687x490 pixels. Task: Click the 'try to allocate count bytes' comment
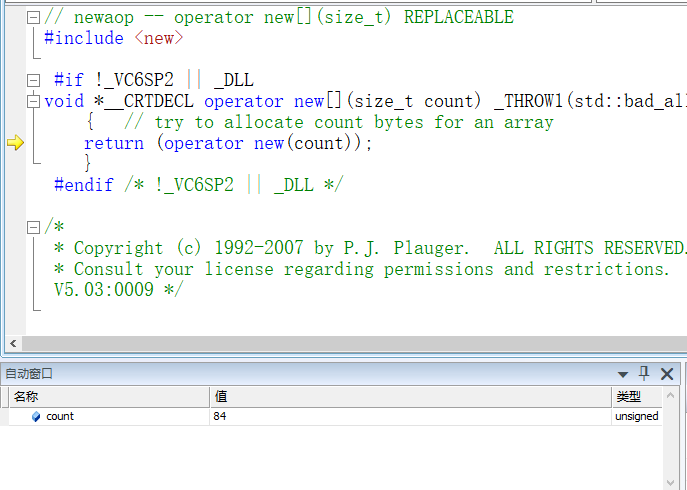339,123
